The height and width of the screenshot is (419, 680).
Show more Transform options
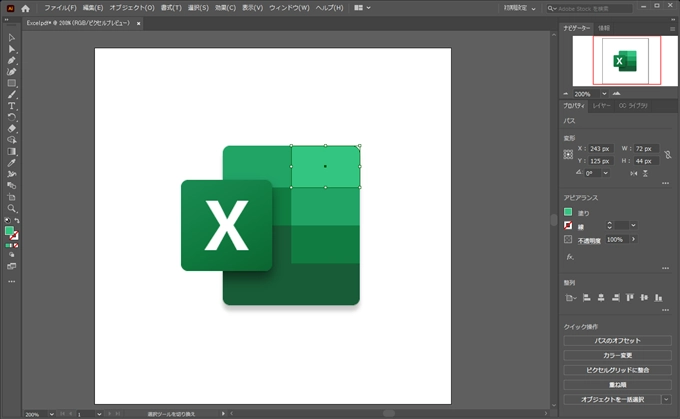(x=665, y=183)
